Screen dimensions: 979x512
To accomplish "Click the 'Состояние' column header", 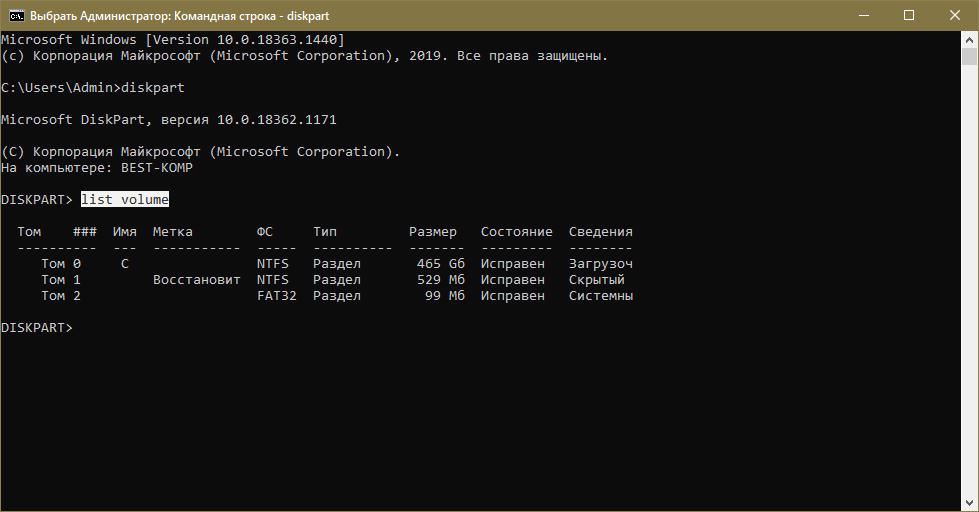I will pyautogui.click(x=517, y=232).
